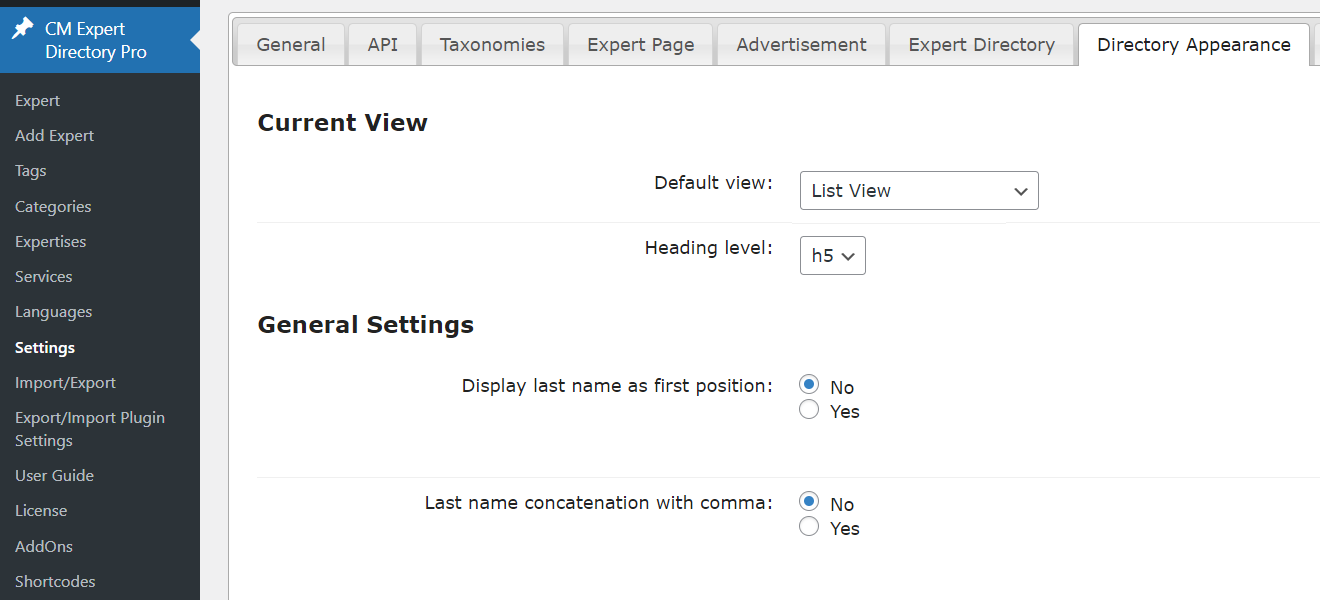The image size is (1320, 600).
Task: Open the Expert Page tab
Action: pos(640,45)
